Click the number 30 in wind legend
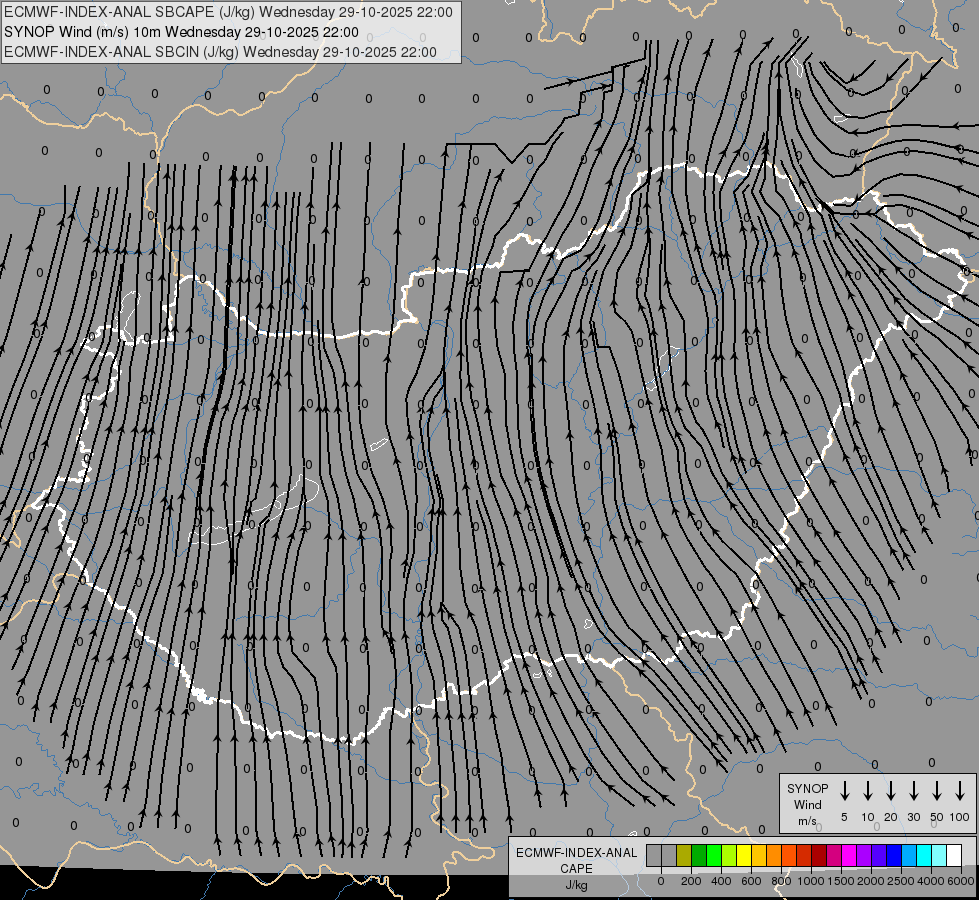 913,817
